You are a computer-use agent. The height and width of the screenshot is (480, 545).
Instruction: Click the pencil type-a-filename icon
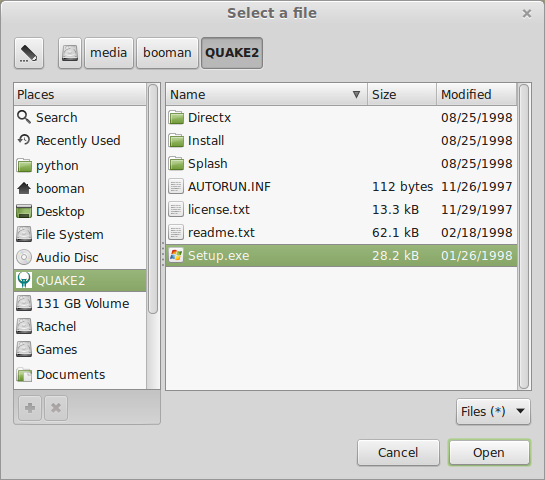(29, 53)
